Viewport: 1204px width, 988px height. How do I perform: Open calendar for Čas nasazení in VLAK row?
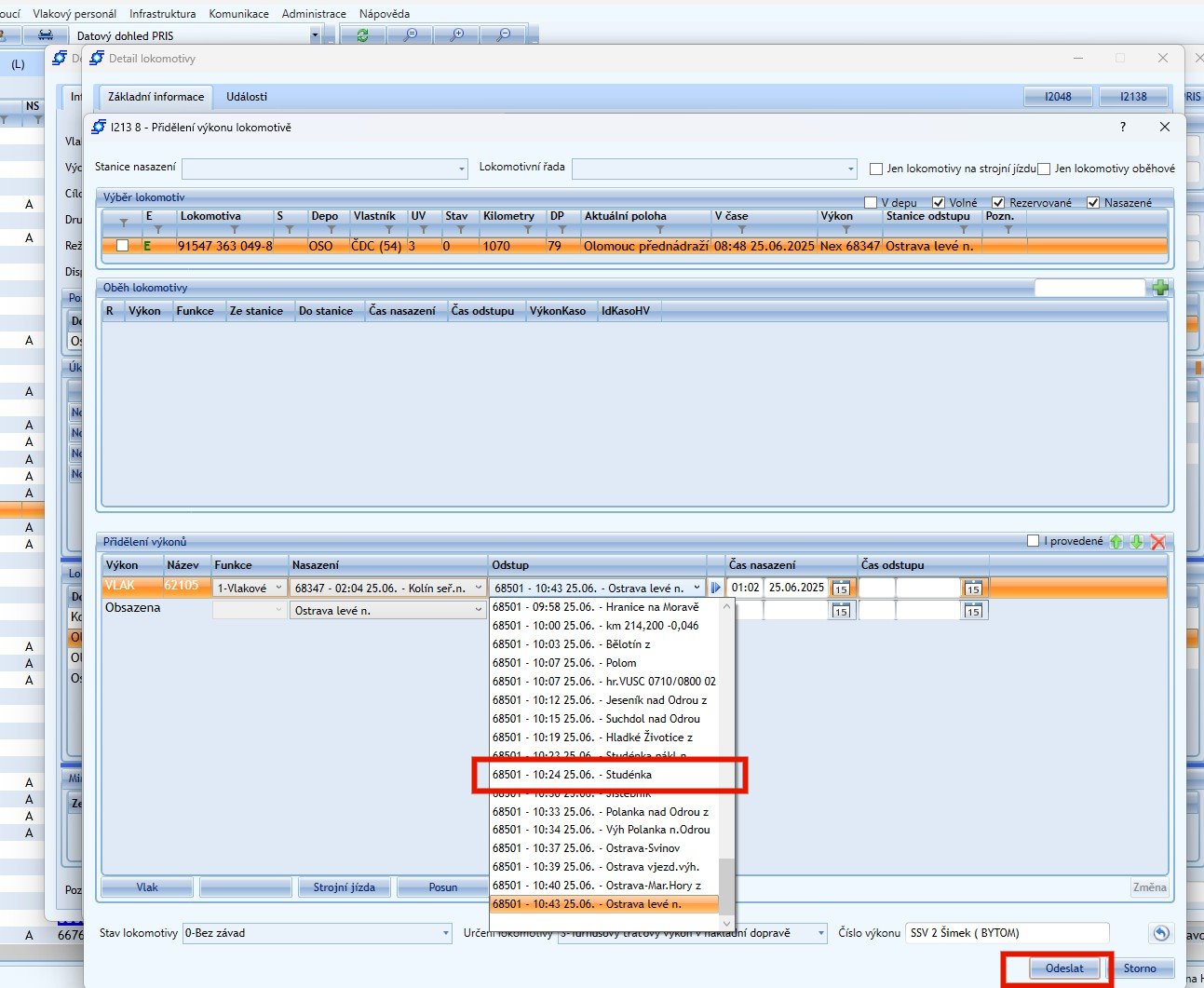(x=841, y=589)
